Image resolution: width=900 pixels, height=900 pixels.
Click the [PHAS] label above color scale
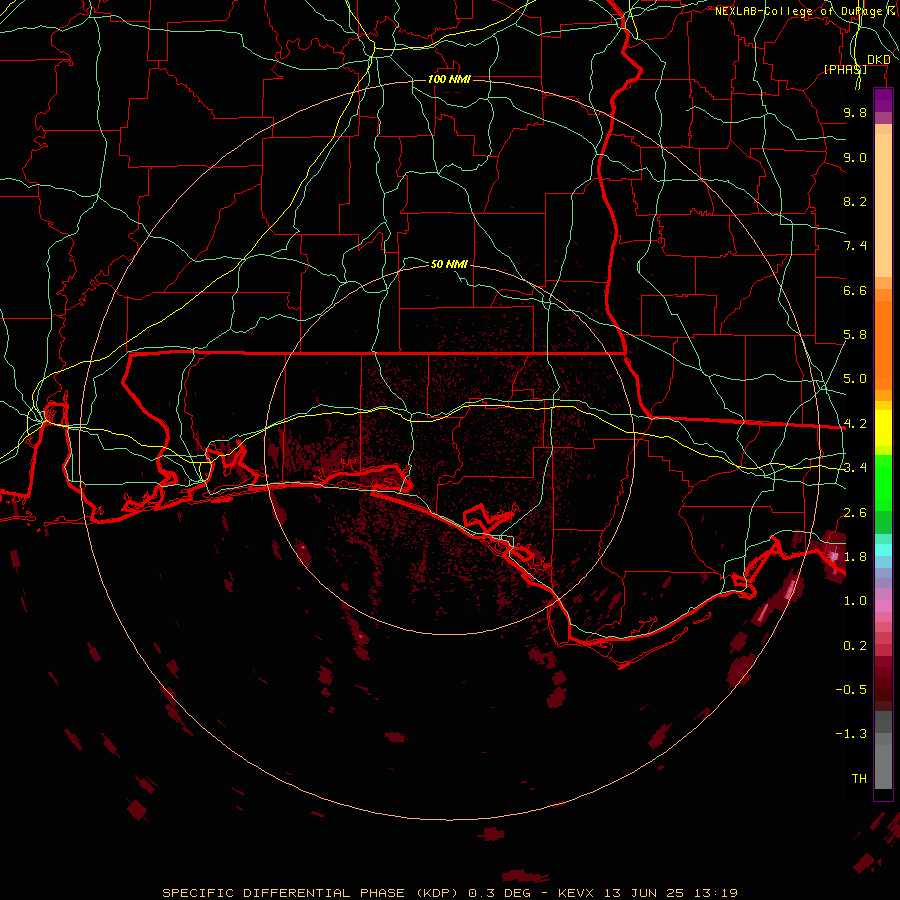845,69
